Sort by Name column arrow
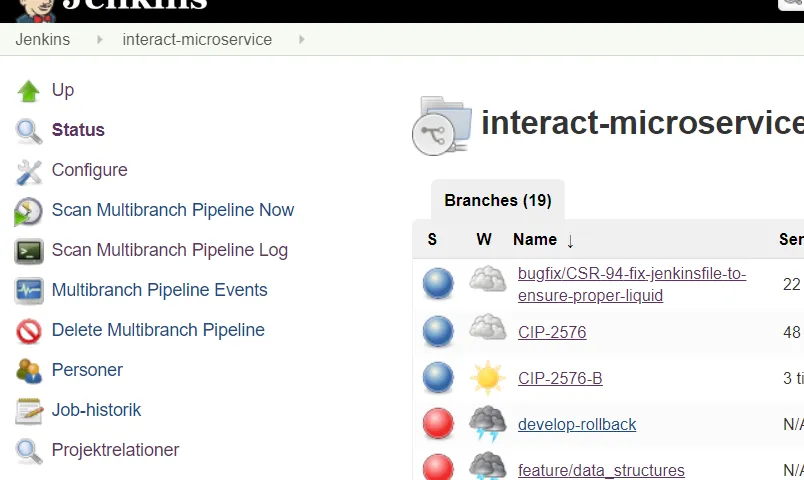The image size is (804, 480). [570, 241]
